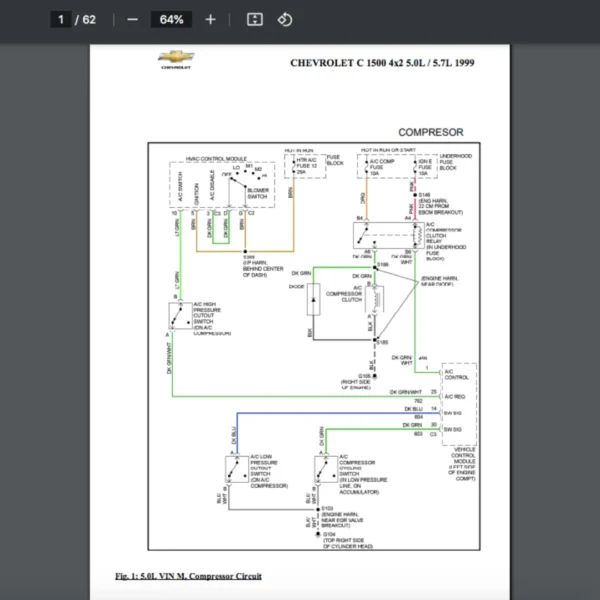The width and height of the screenshot is (600, 600).
Task: Click the zoom out minus button
Action: click(x=133, y=20)
